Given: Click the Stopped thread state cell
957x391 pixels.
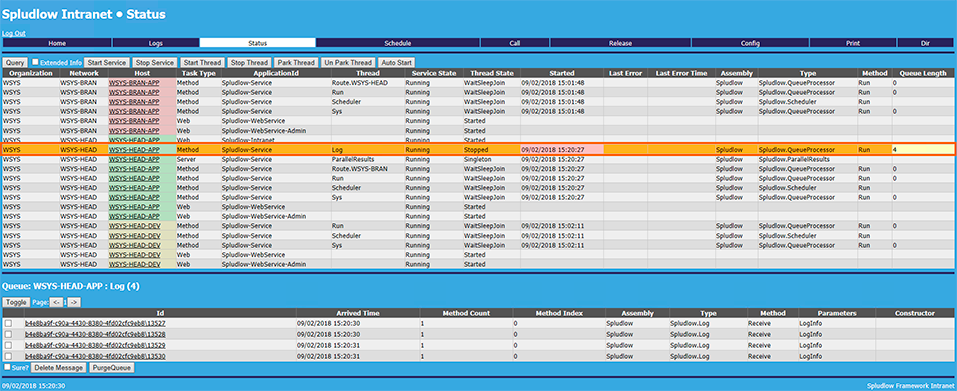Looking at the screenshot, I should 491,149.
